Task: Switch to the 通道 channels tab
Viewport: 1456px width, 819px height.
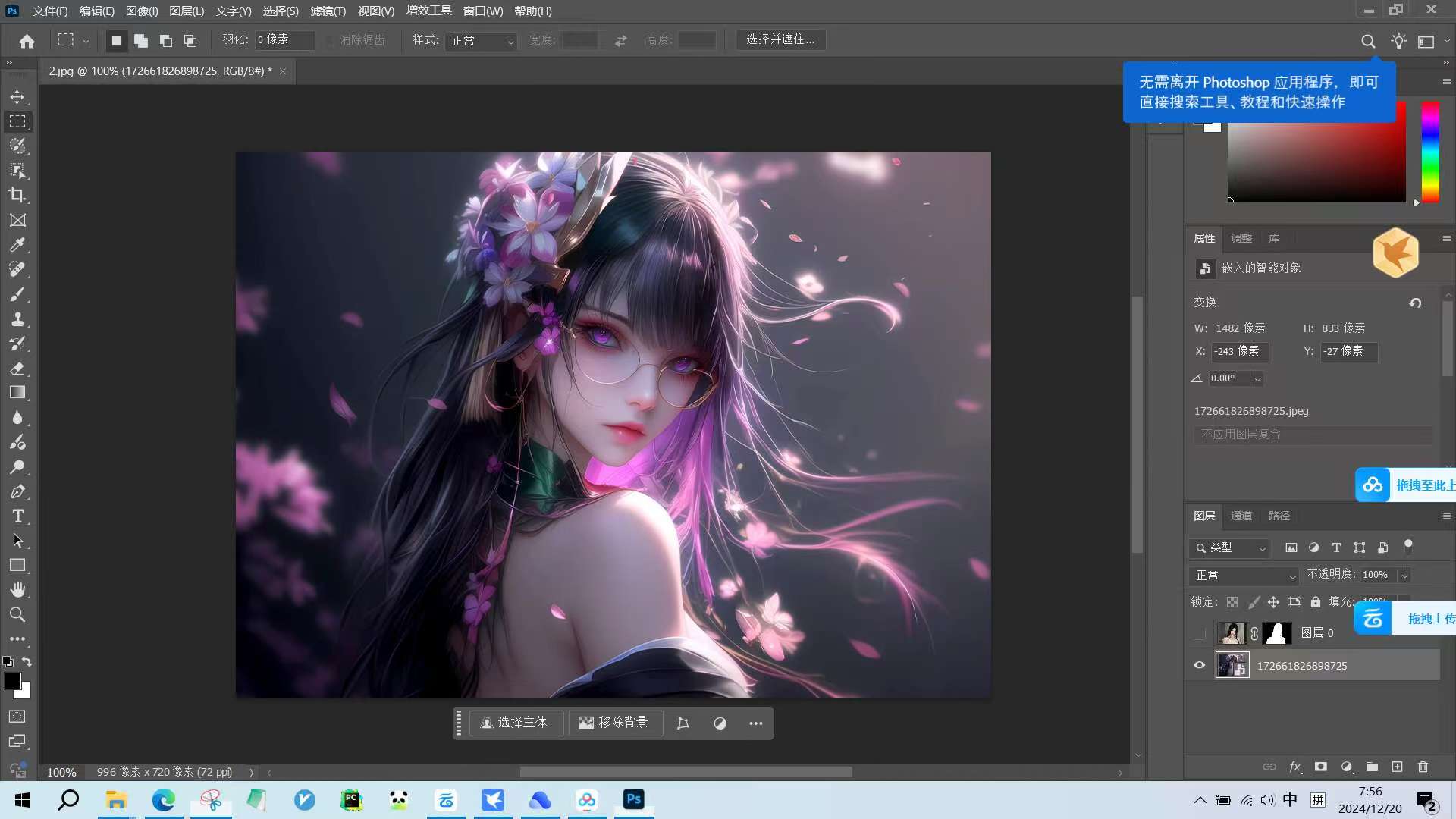Action: pyautogui.click(x=1241, y=516)
